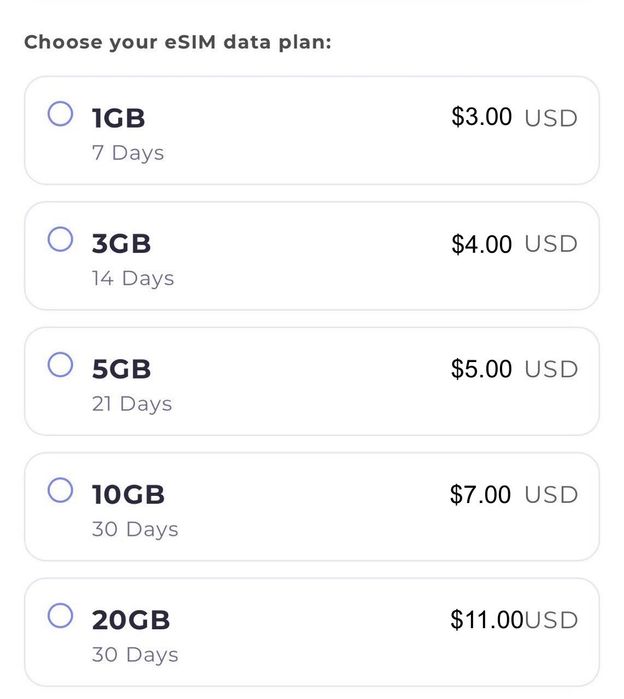Click the "Choose your eSIM data plan" heading
Image resolution: width=624 pixels, height=699 pixels.
pos(177,42)
